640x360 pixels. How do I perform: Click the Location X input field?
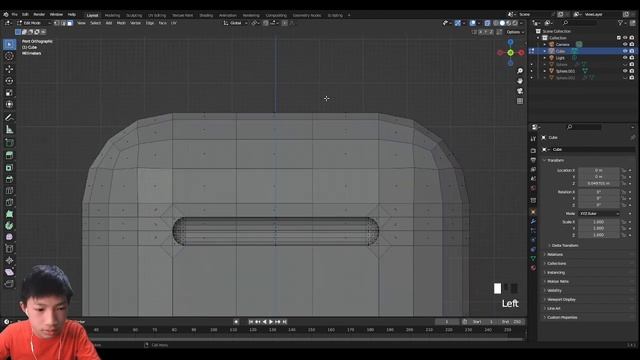click(x=598, y=170)
